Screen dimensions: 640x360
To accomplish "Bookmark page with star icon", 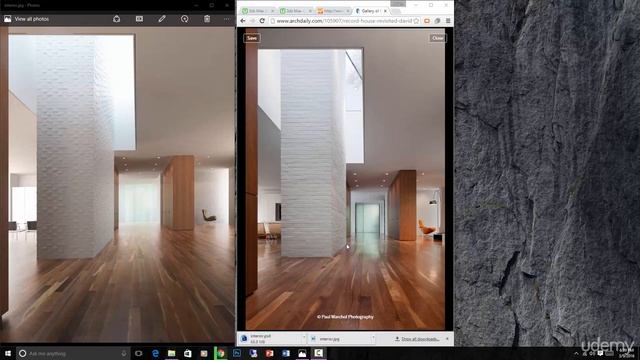I will (416, 21).
